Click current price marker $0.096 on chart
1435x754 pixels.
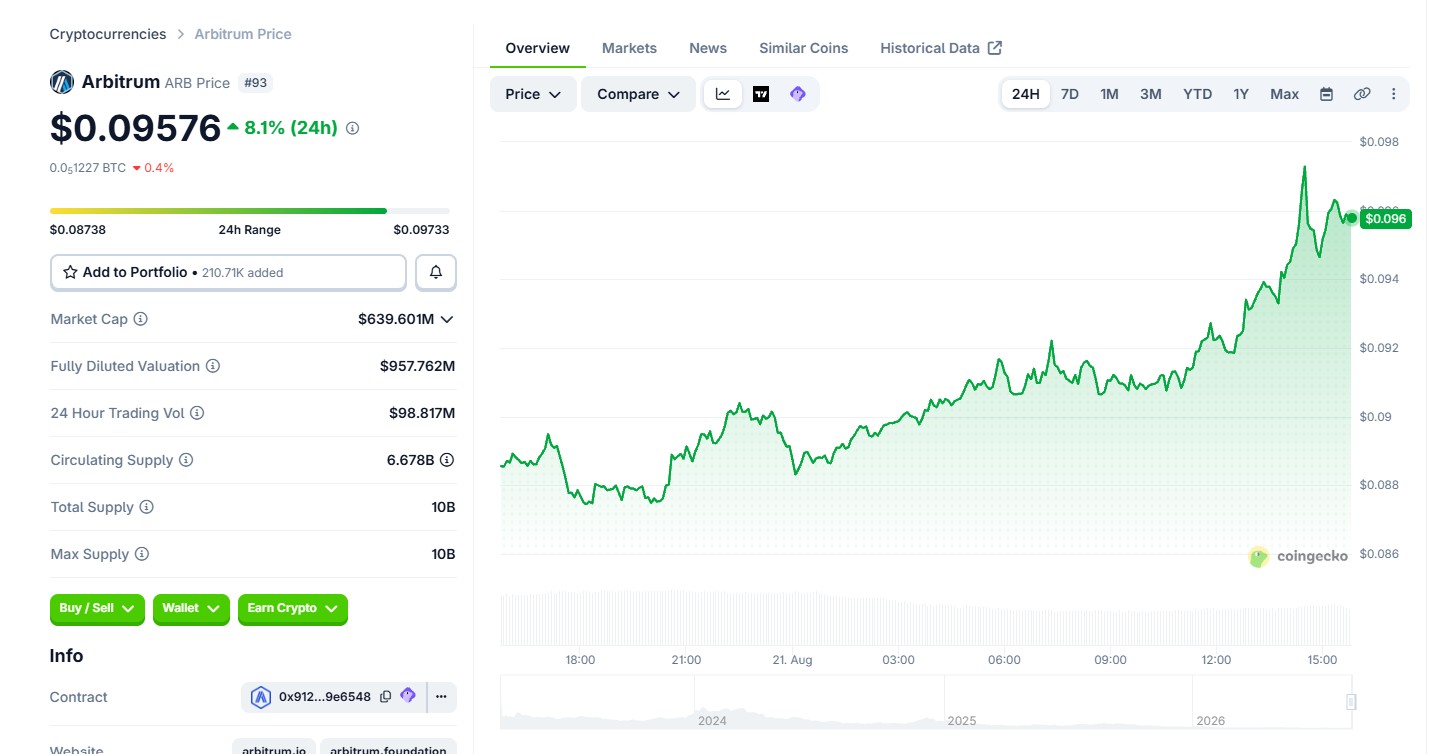coord(1385,218)
